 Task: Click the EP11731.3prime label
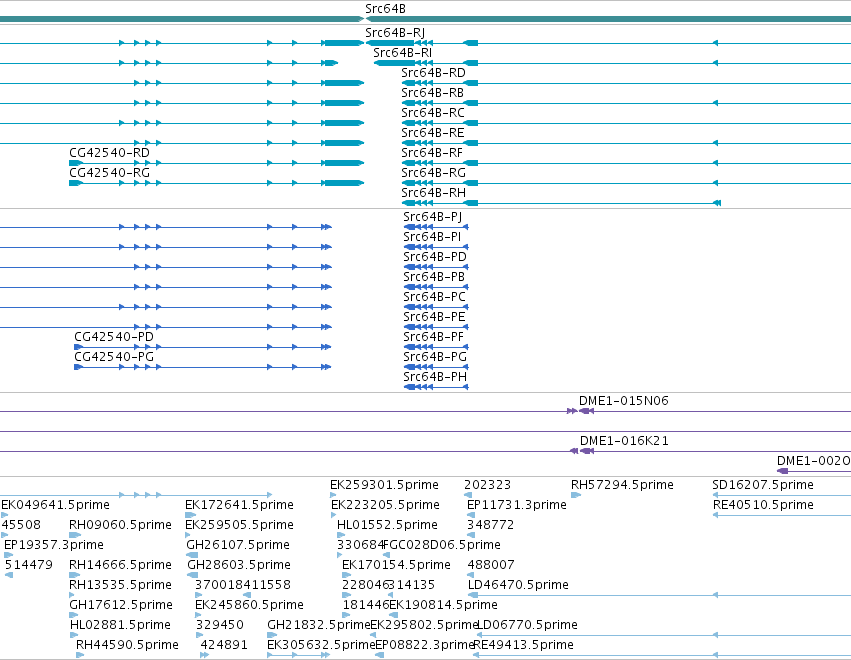[x=517, y=505]
